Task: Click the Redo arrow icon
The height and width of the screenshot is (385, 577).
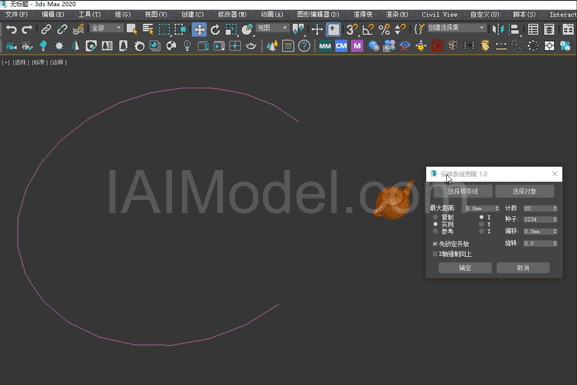Action: pos(27,29)
